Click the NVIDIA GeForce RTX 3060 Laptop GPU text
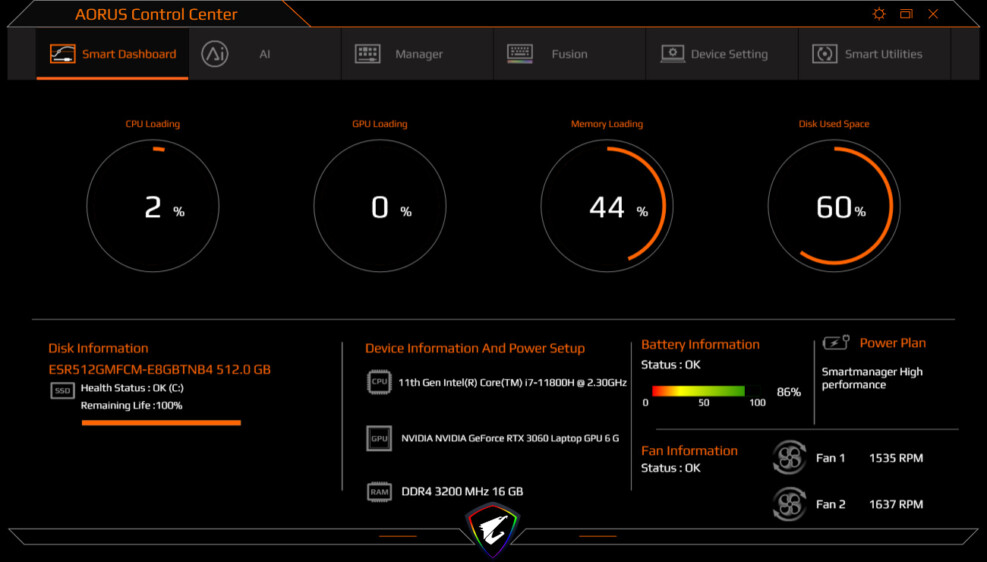 510,438
